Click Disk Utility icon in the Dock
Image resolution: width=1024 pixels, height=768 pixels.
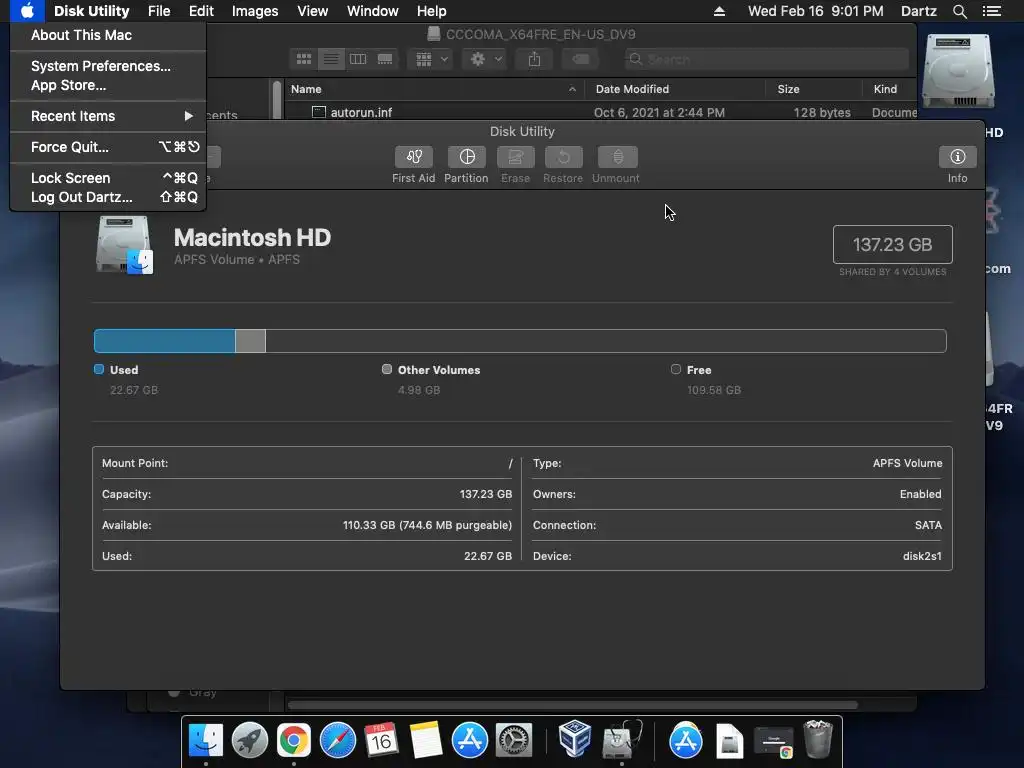pos(621,739)
